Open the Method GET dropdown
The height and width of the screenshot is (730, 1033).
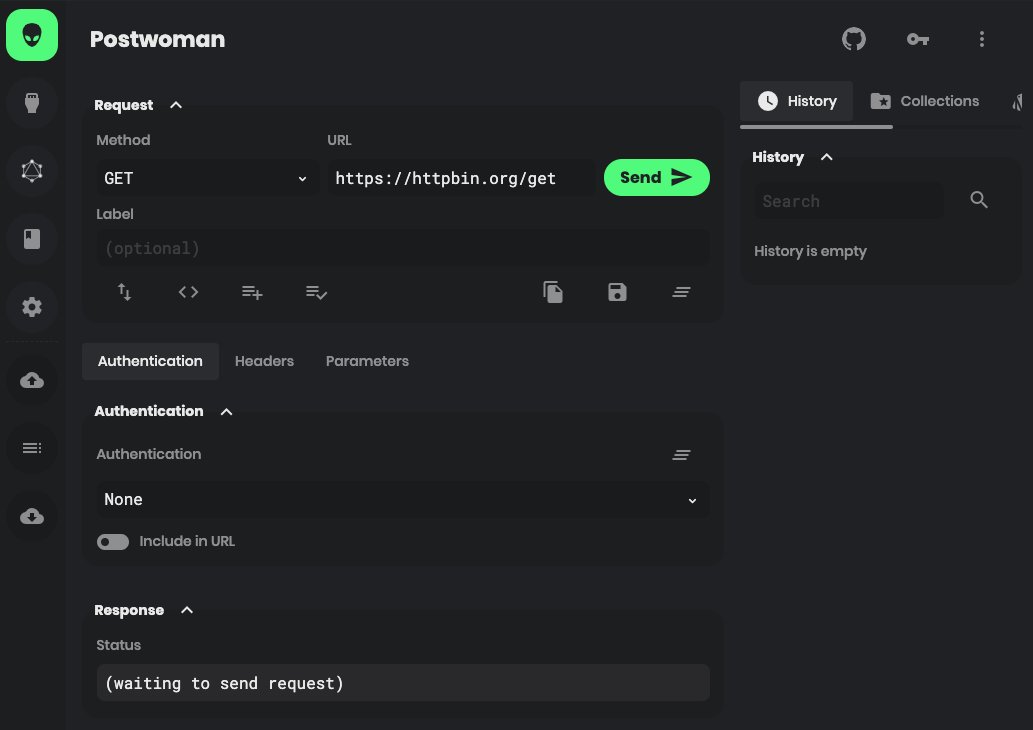click(206, 178)
